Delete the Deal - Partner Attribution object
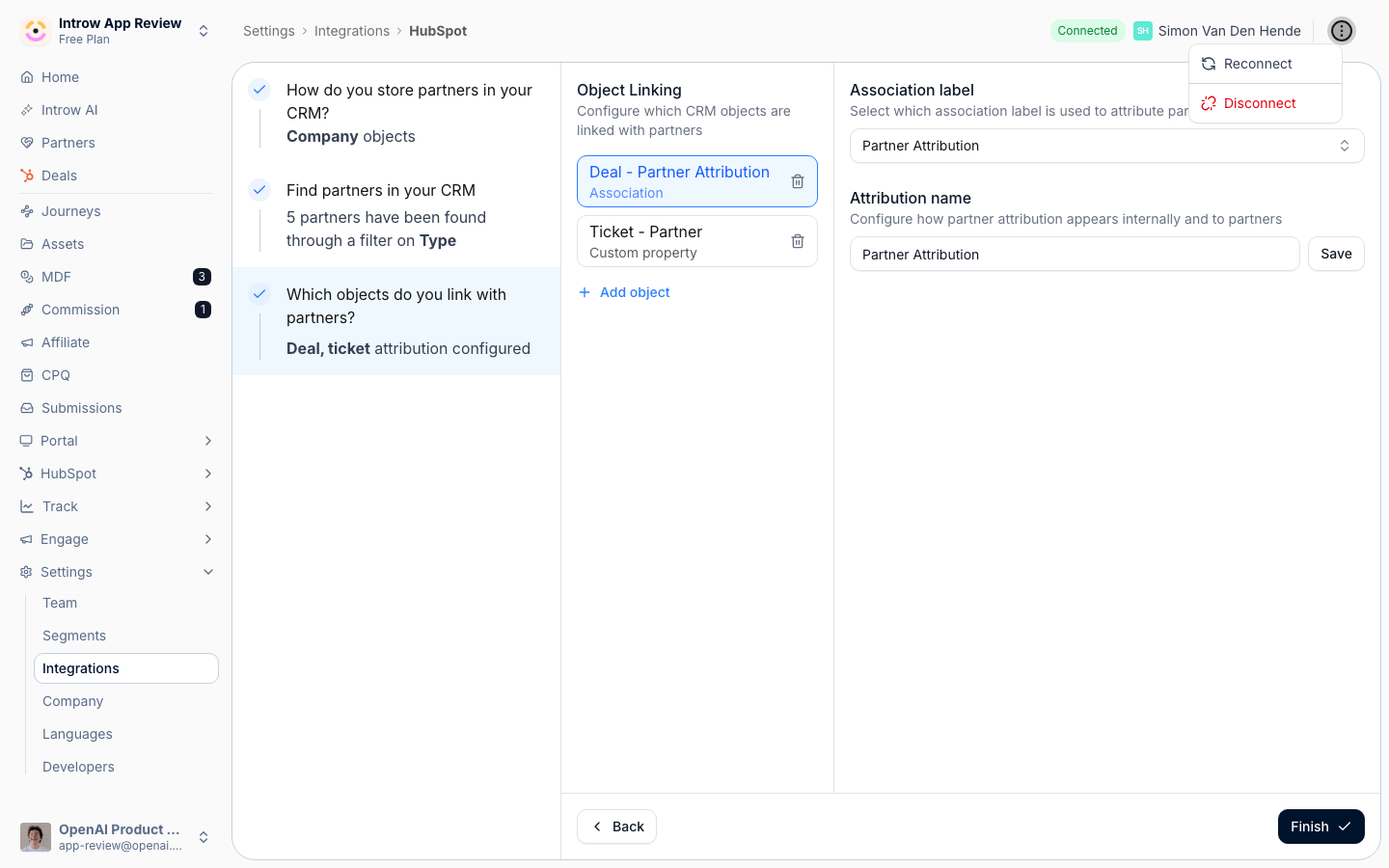Viewport: 1389px width, 868px height. pyautogui.click(x=798, y=181)
